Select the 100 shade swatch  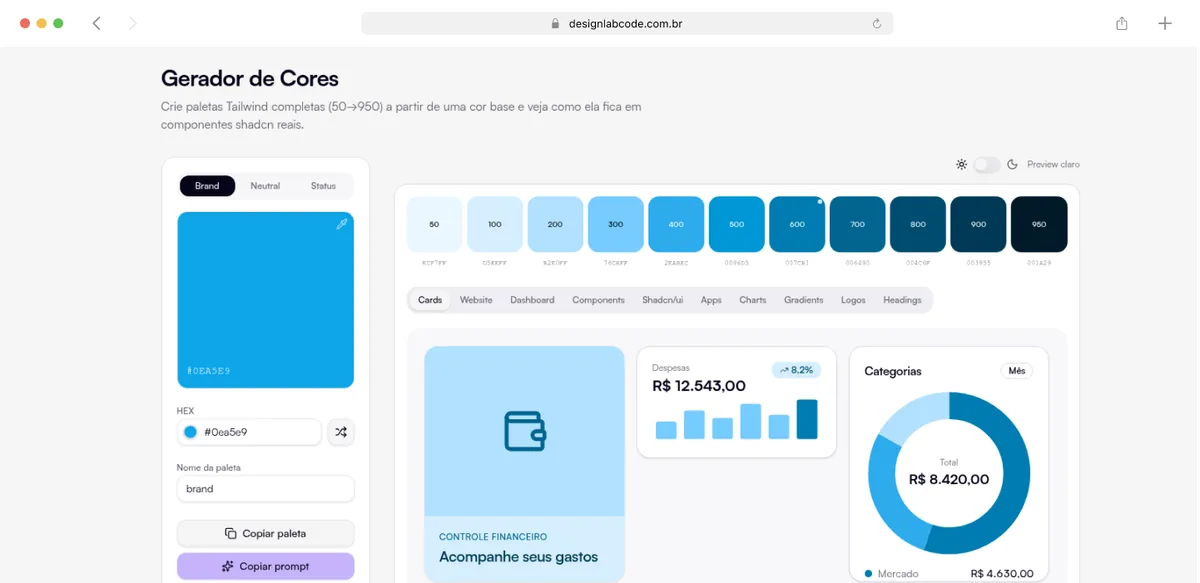[495, 224]
